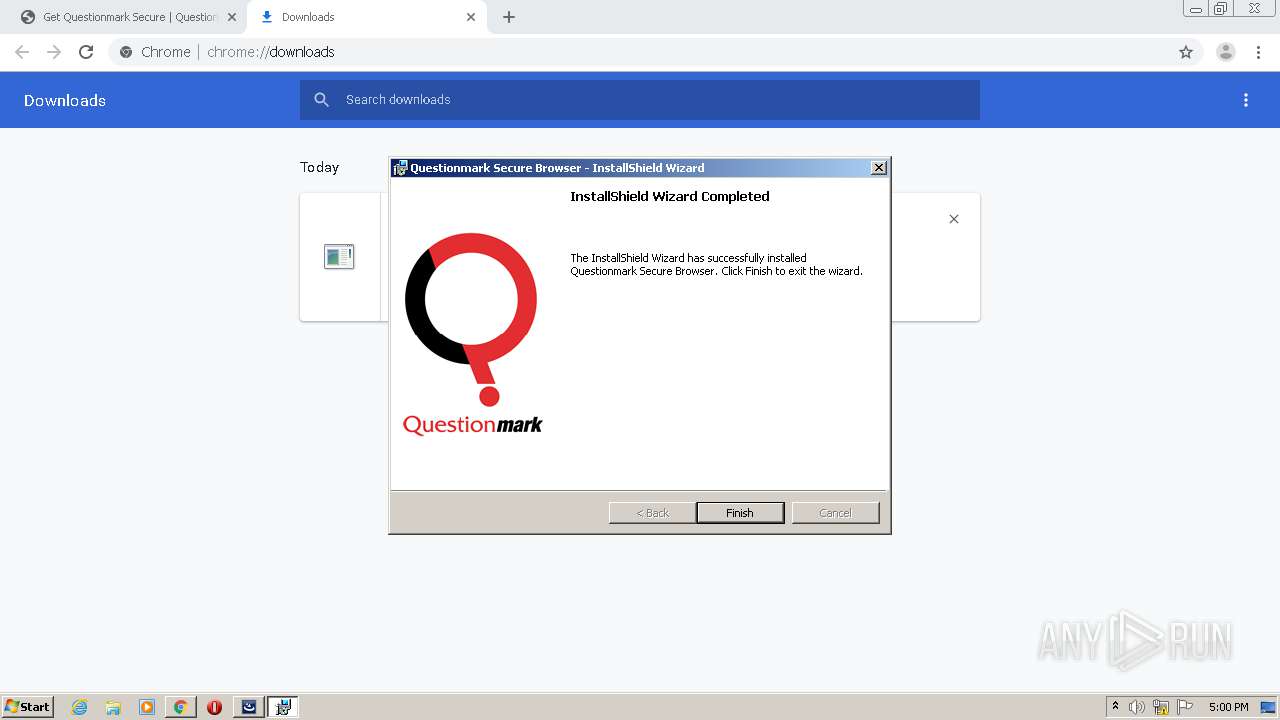
Task: Open the Chrome profile avatar
Action: click(1226, 52)
